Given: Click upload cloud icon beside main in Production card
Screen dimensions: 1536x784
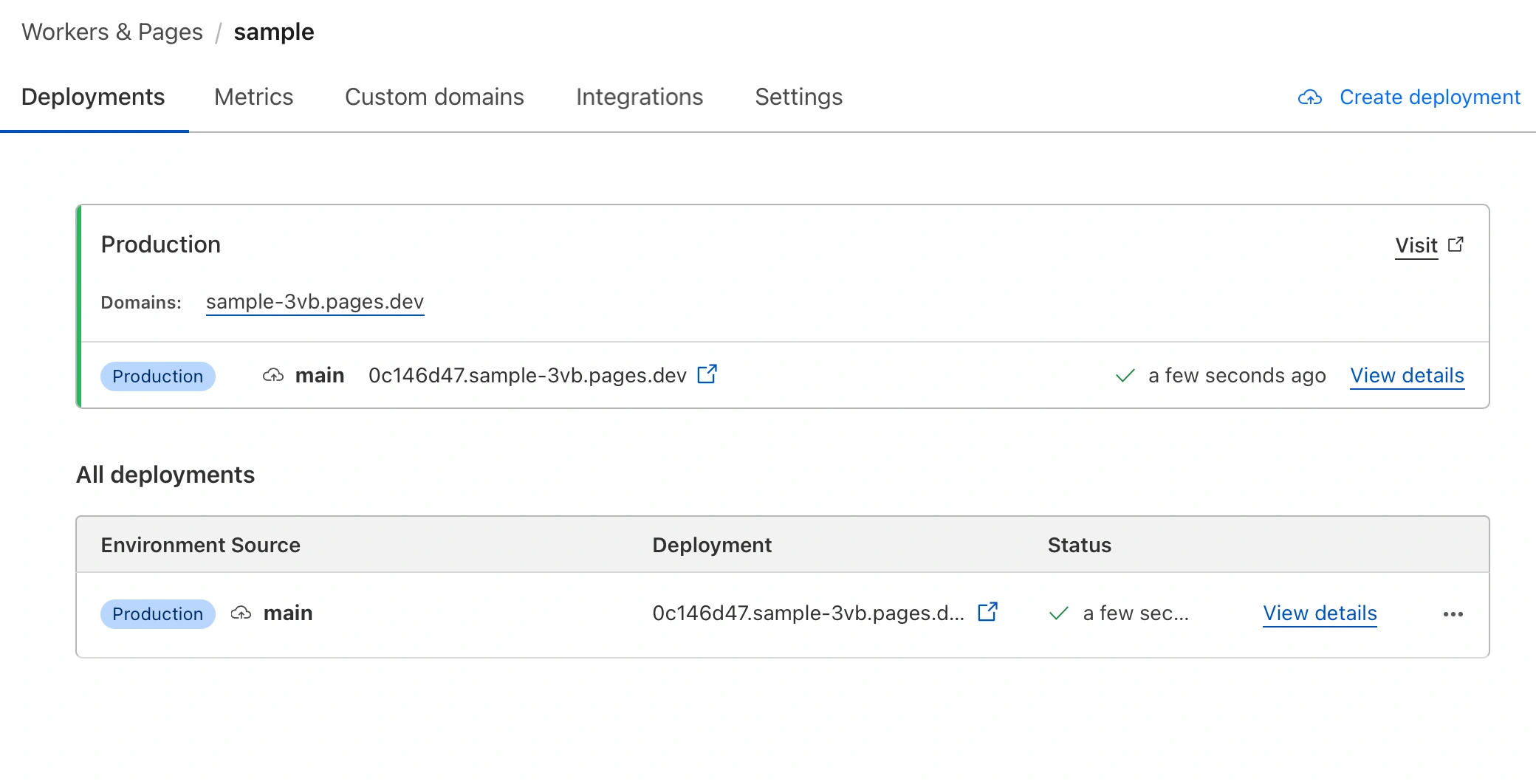Looking at the screenshot, I should pyautogui.click(x=273, y=376).
